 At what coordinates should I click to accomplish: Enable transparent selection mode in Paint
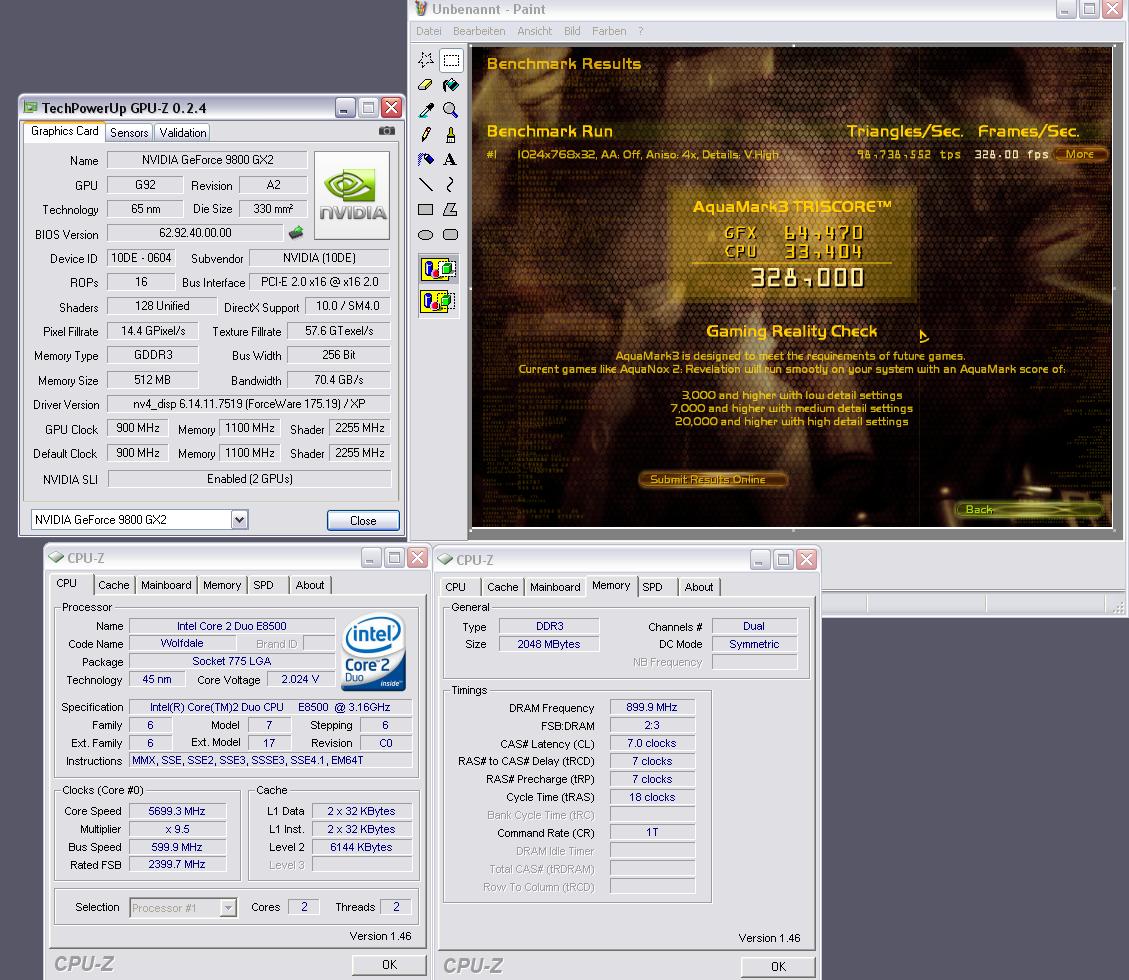coord(438,300)
